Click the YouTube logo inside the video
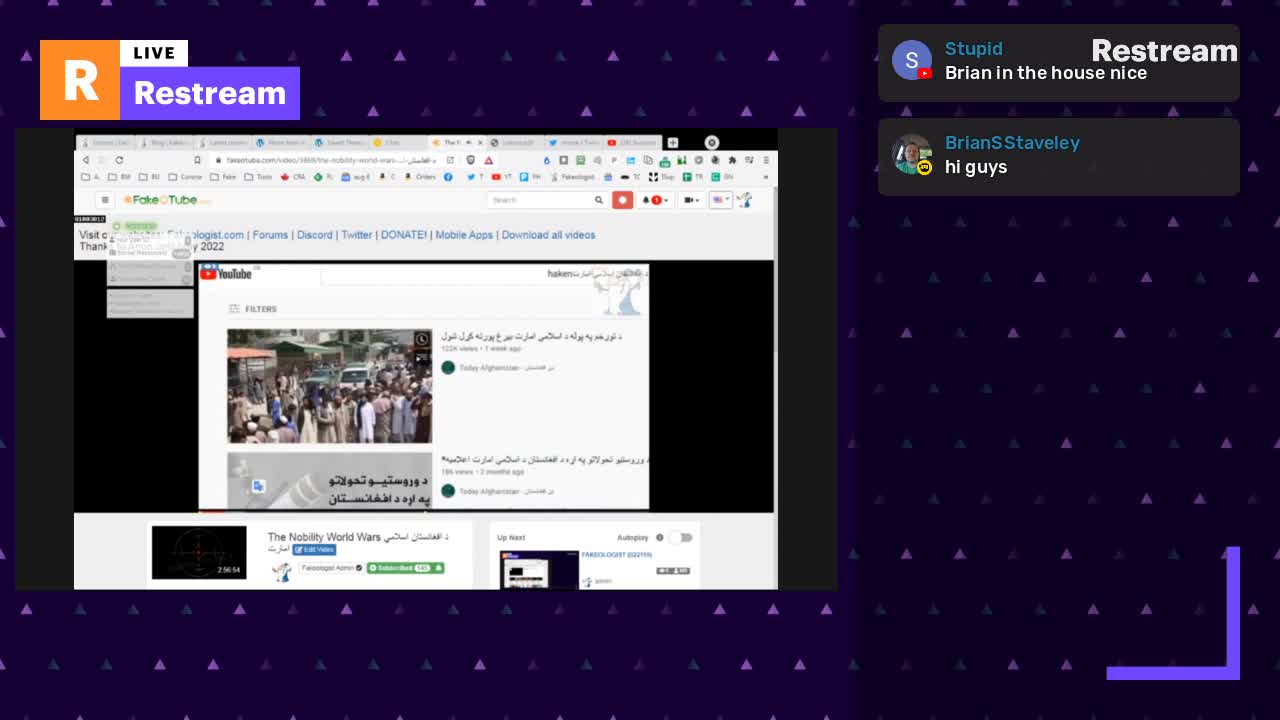This screenshot has height=720, width=1280. coord(226,273)
